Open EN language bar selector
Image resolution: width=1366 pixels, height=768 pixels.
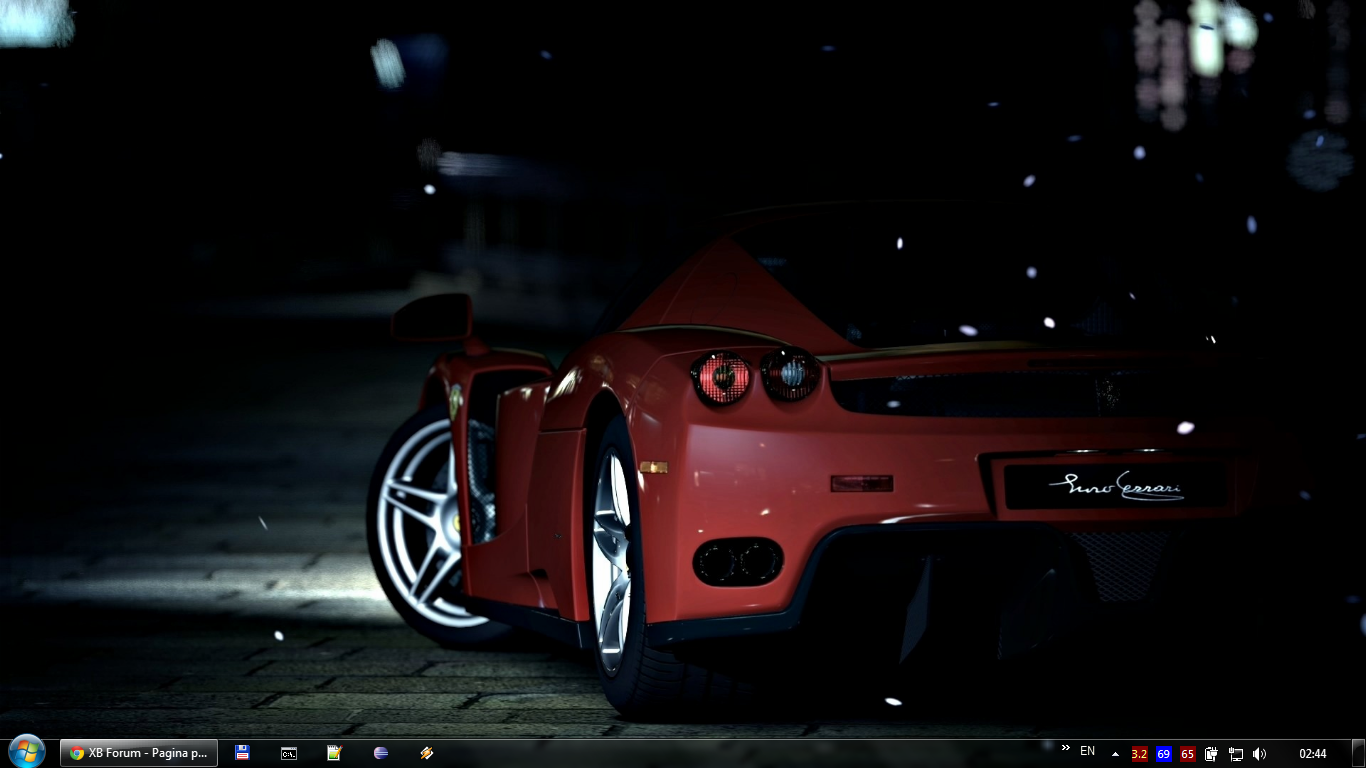coord(1087,751)
